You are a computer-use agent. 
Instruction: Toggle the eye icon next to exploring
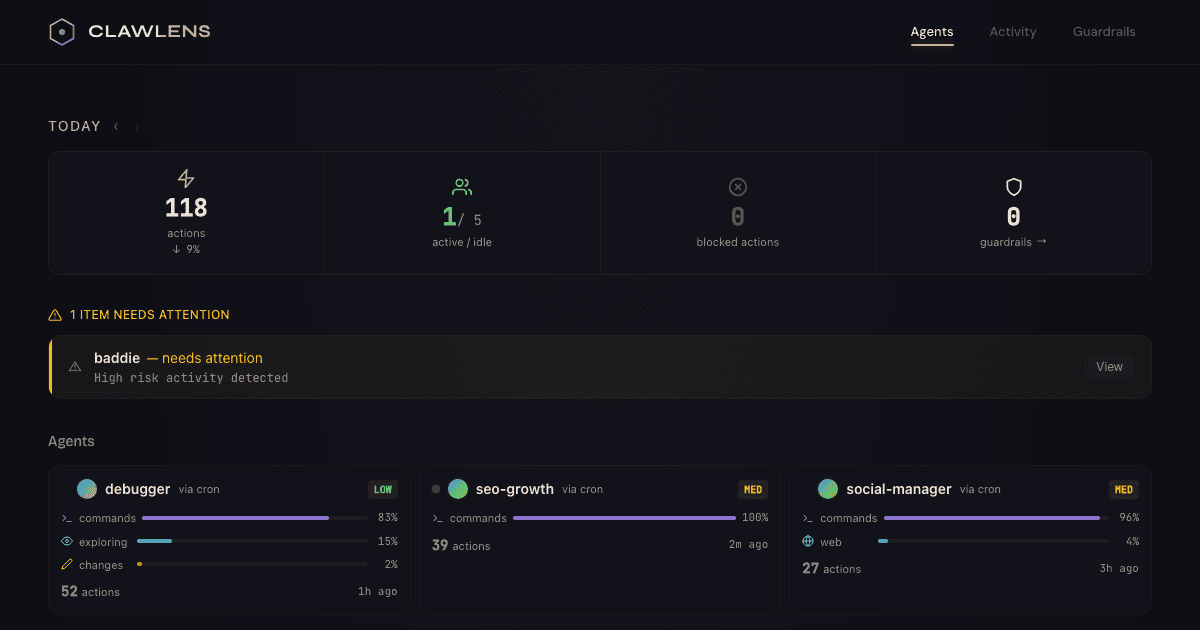[x=65, y=541]
